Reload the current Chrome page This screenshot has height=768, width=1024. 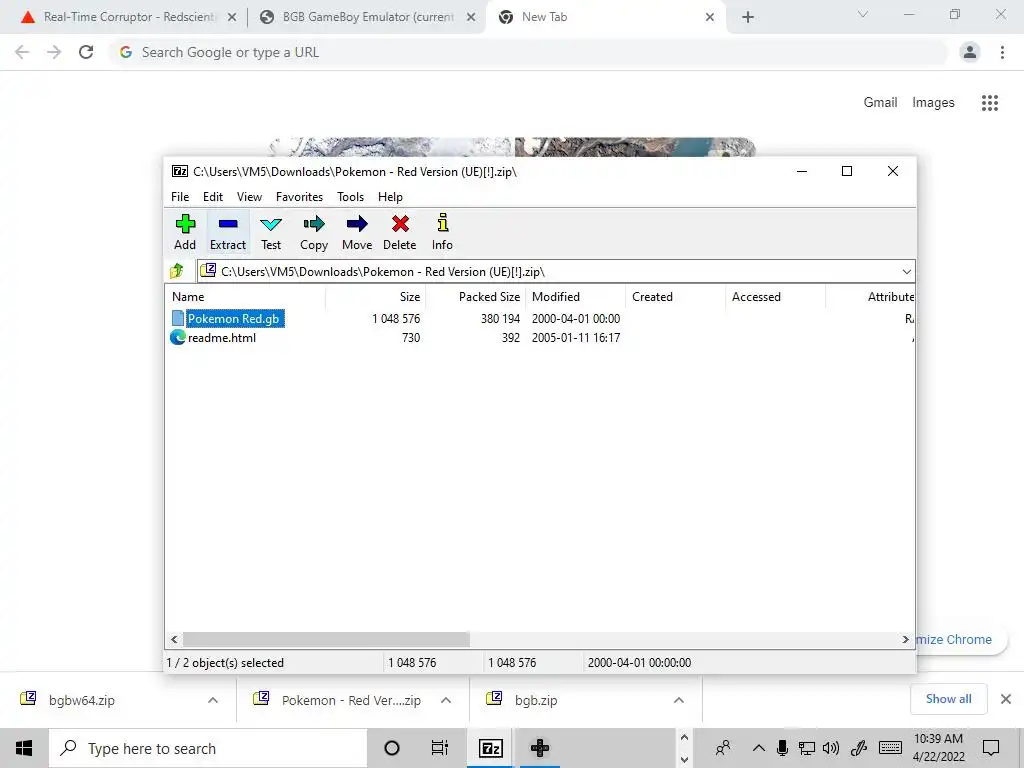point(86,52)
